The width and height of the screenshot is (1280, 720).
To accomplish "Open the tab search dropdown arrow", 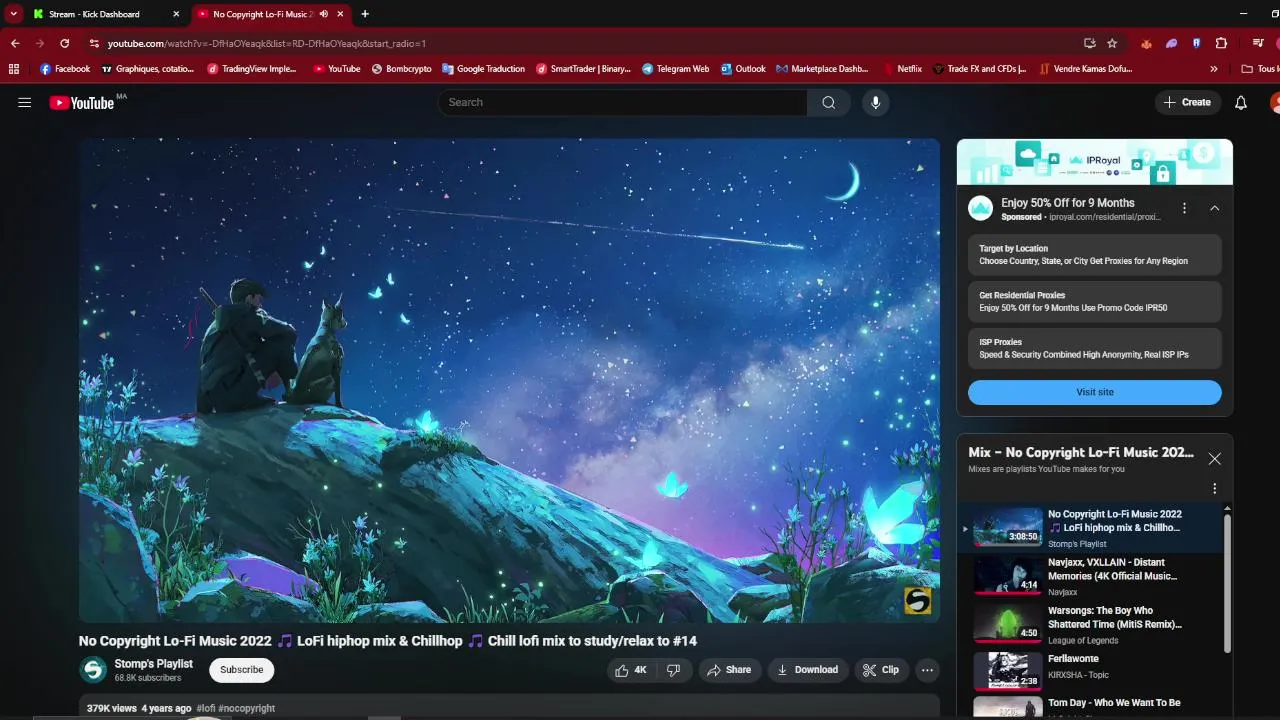I will pos(14,14).
